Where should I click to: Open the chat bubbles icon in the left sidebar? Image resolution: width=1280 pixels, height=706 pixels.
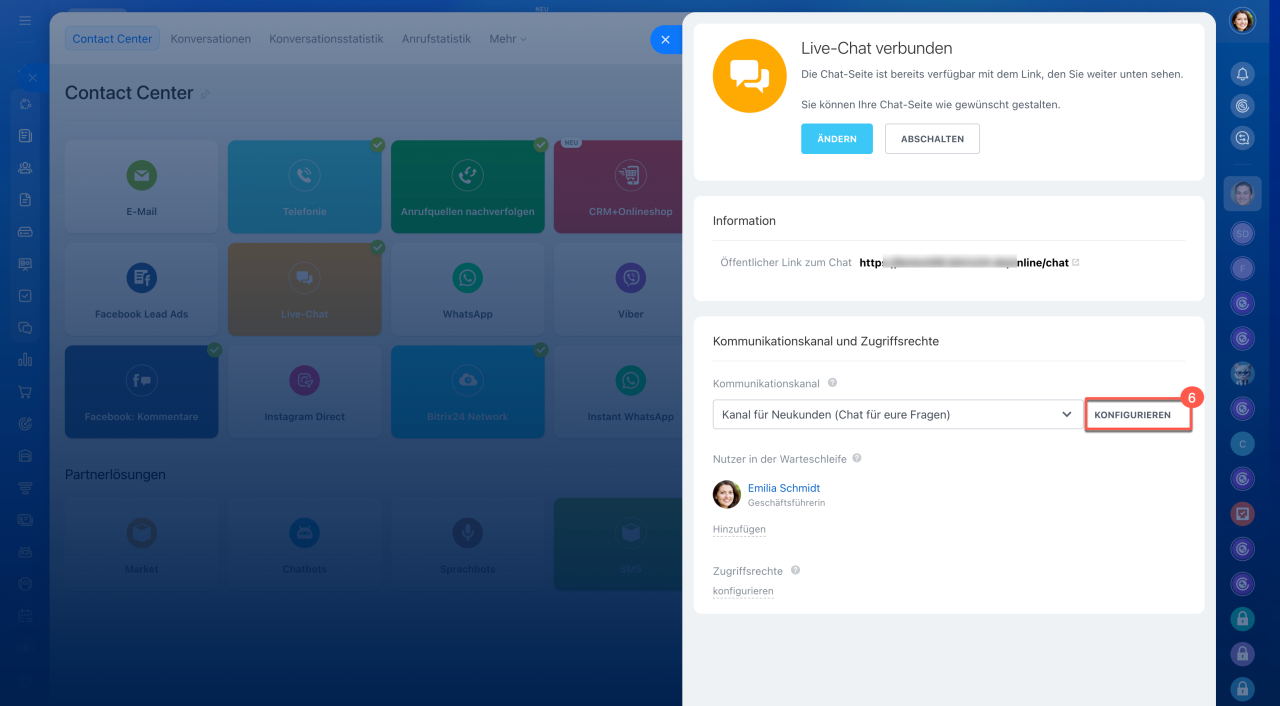[x=26, y=328]
